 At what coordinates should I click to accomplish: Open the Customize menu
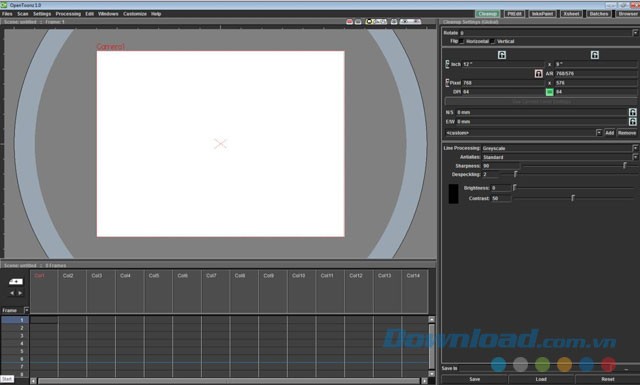click(135, 14)
